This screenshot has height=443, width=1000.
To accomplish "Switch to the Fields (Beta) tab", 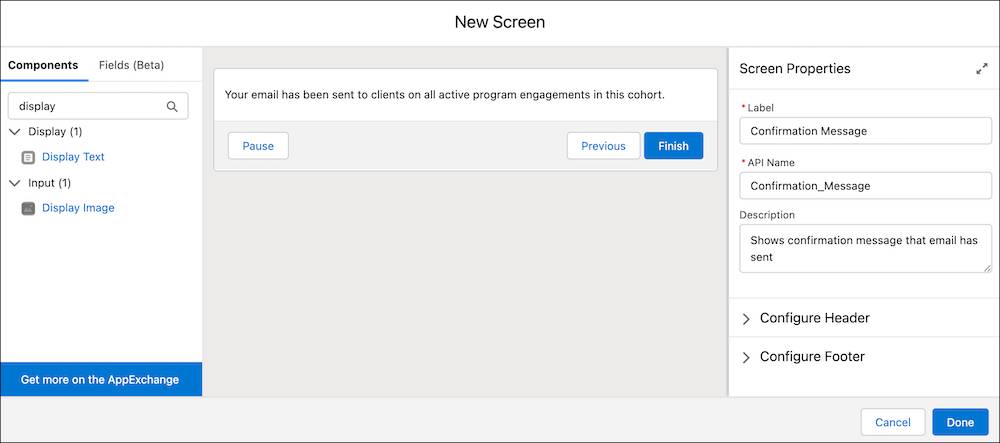I will coord(131,65).
